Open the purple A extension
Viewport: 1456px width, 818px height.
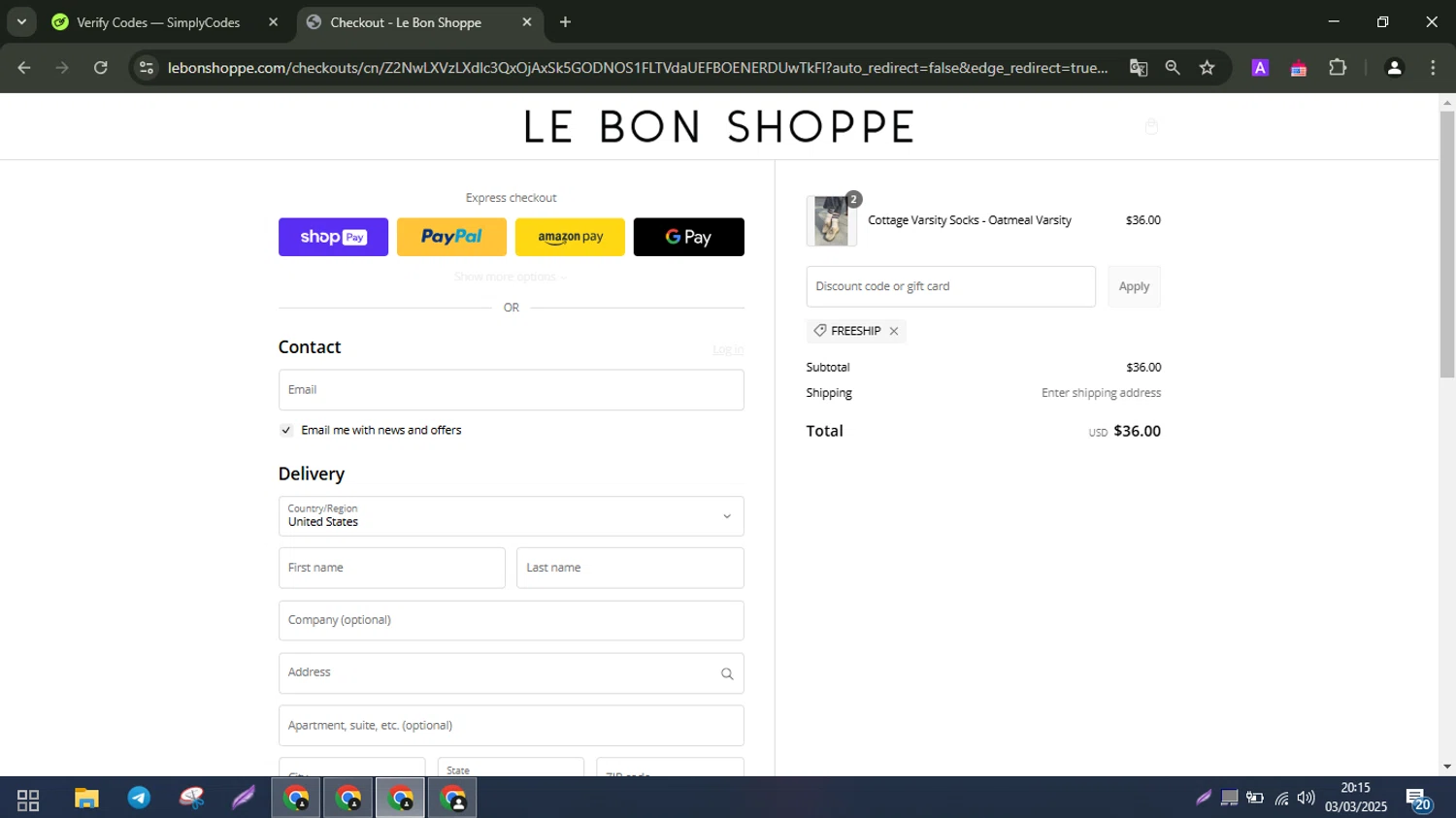[x=1260, y=68]
